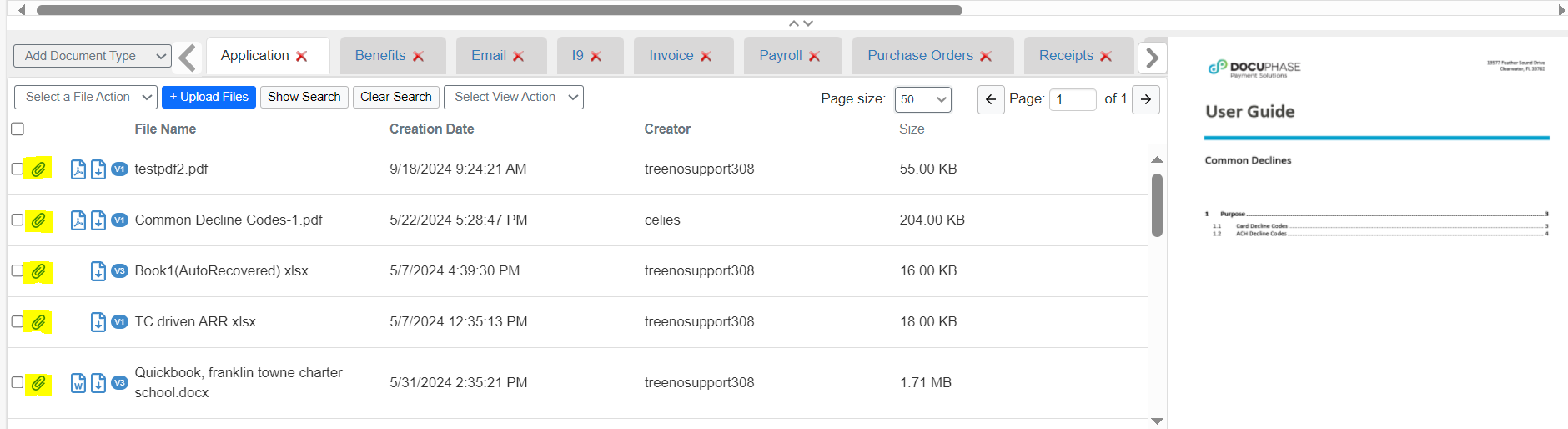Switch to the Purchase Orders tab
The width and height of the screenshot is (1568, 429).
(x=919, y=56)
